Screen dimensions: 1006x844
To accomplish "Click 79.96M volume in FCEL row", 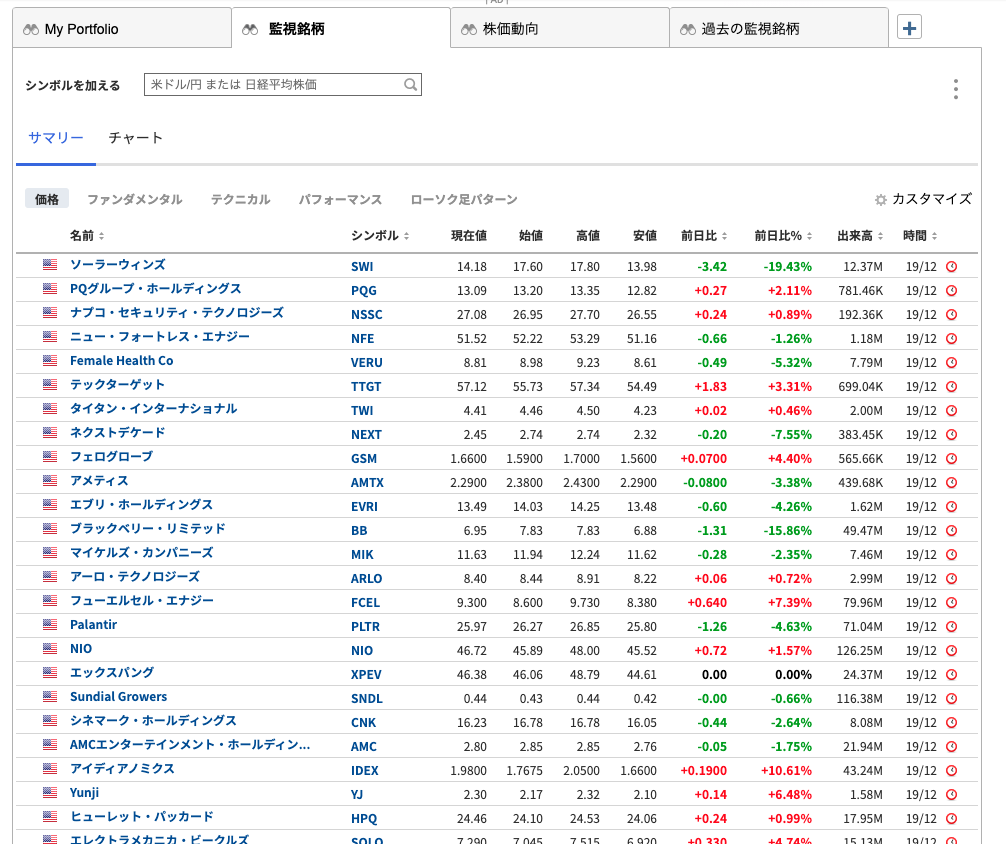I will click(863, 603).
